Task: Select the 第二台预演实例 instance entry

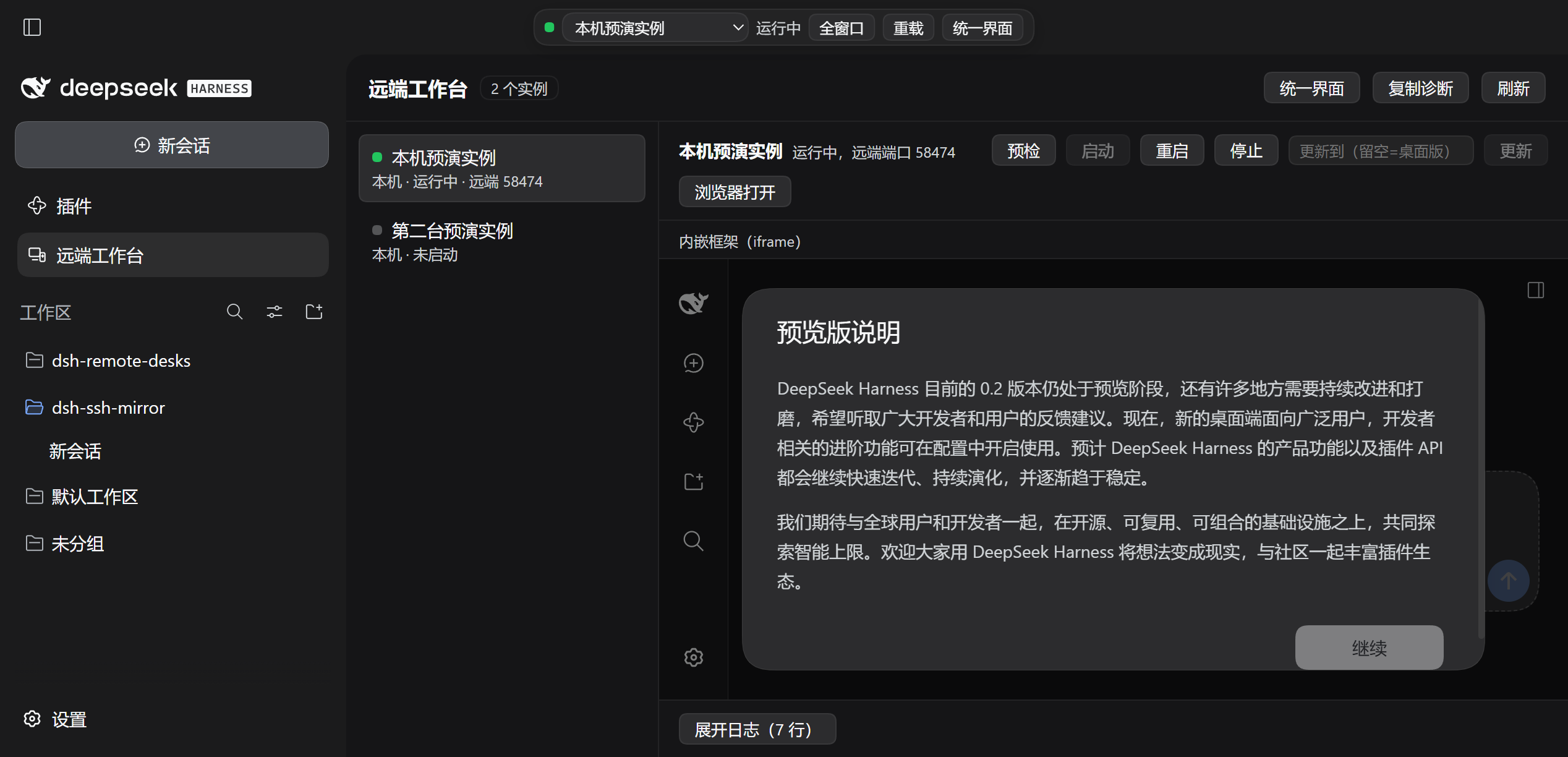Action: pyautogui.click(x=501, y=242)
